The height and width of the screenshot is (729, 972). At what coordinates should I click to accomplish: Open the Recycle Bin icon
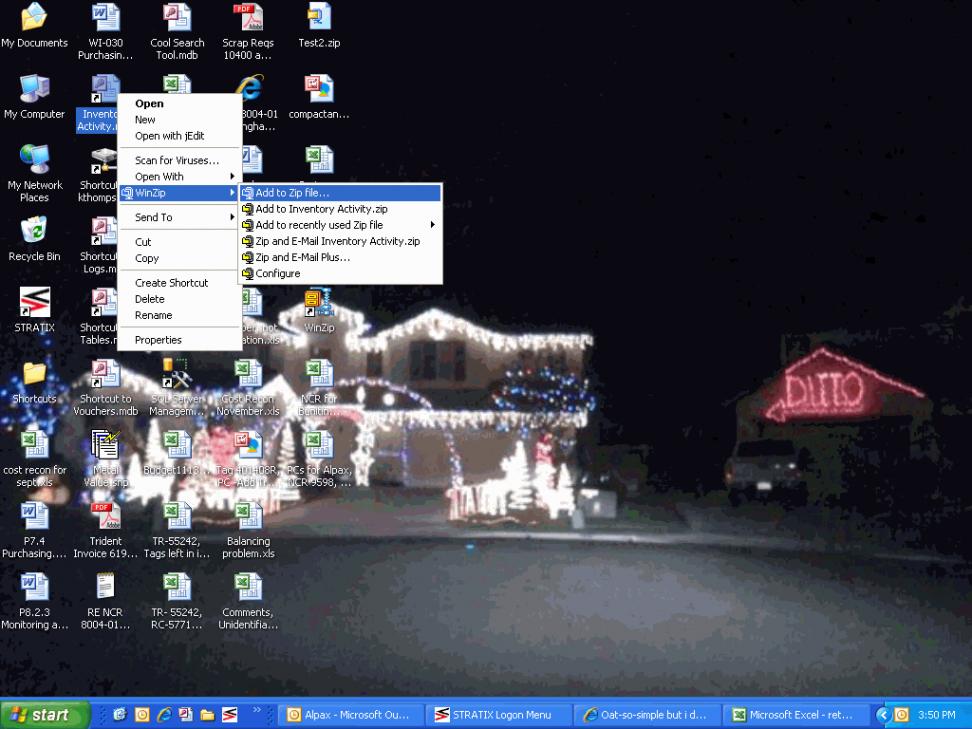(x=34, y=233)
